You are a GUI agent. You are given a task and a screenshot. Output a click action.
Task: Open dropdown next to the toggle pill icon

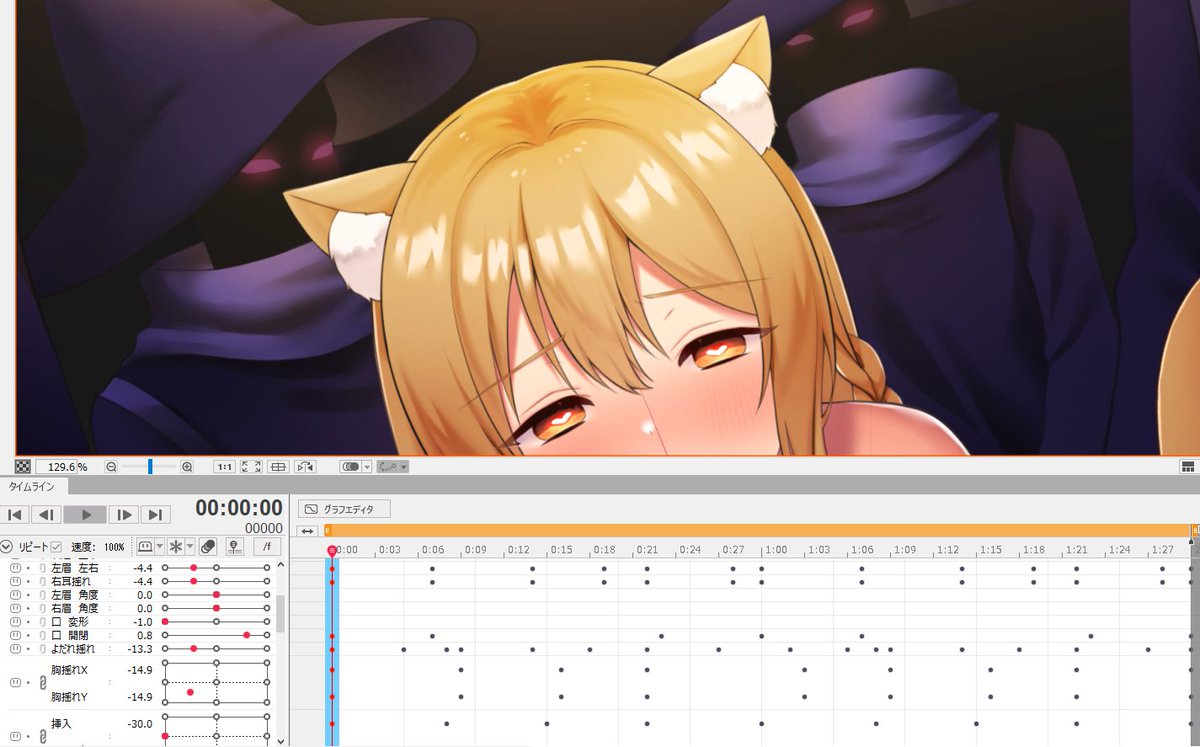point(367,467)
